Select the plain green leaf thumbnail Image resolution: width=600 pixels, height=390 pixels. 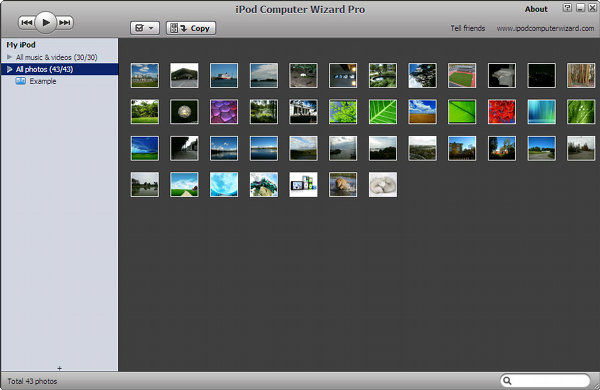point(462,112)
